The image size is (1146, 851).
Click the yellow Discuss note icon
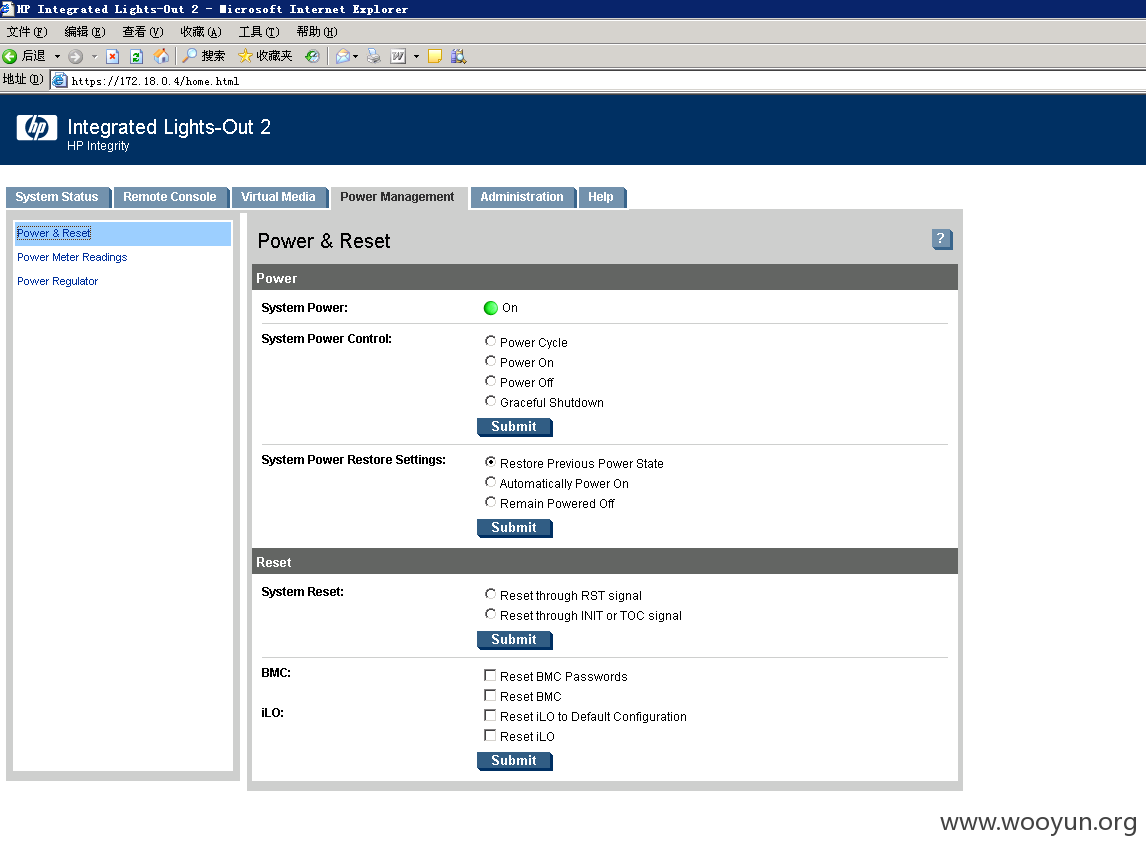pos(435,56)
